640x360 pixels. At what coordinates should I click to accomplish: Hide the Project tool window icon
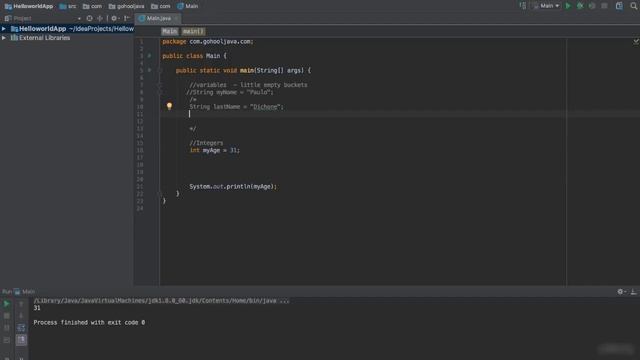tap(127, 18)
